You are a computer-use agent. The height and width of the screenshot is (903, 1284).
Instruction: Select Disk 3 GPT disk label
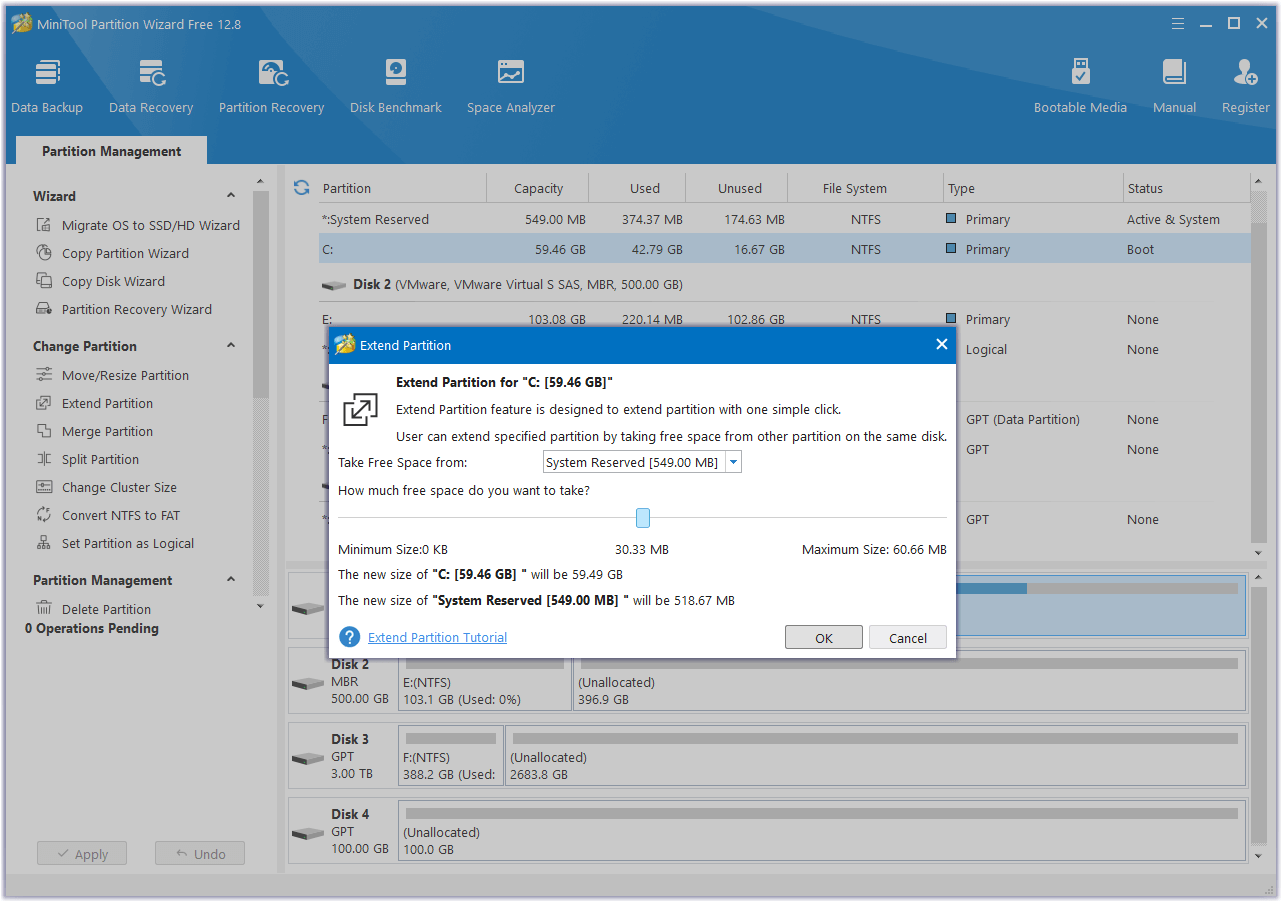[344, 756]
